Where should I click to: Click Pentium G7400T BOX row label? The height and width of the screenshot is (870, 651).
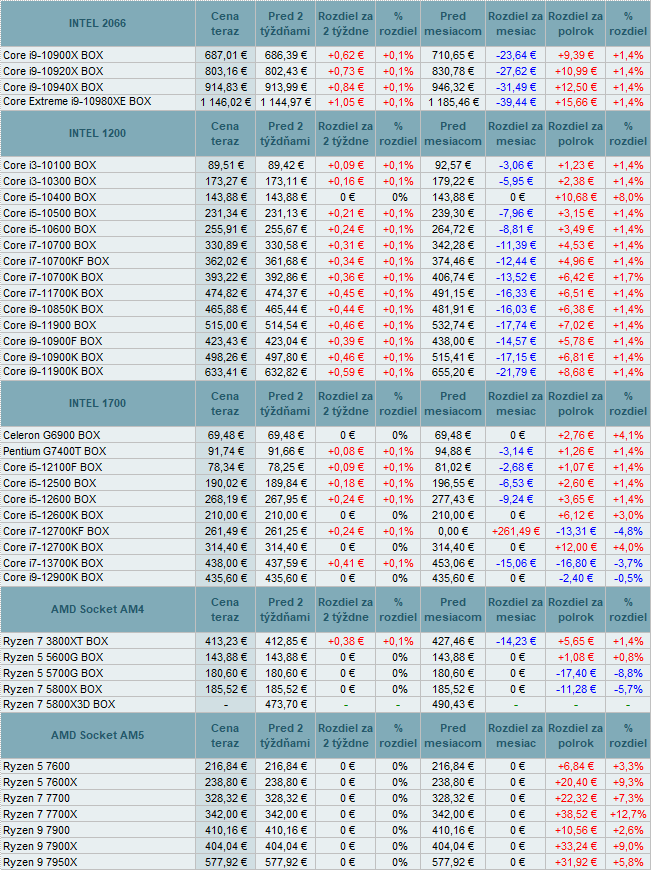click(x=54, y=452)
